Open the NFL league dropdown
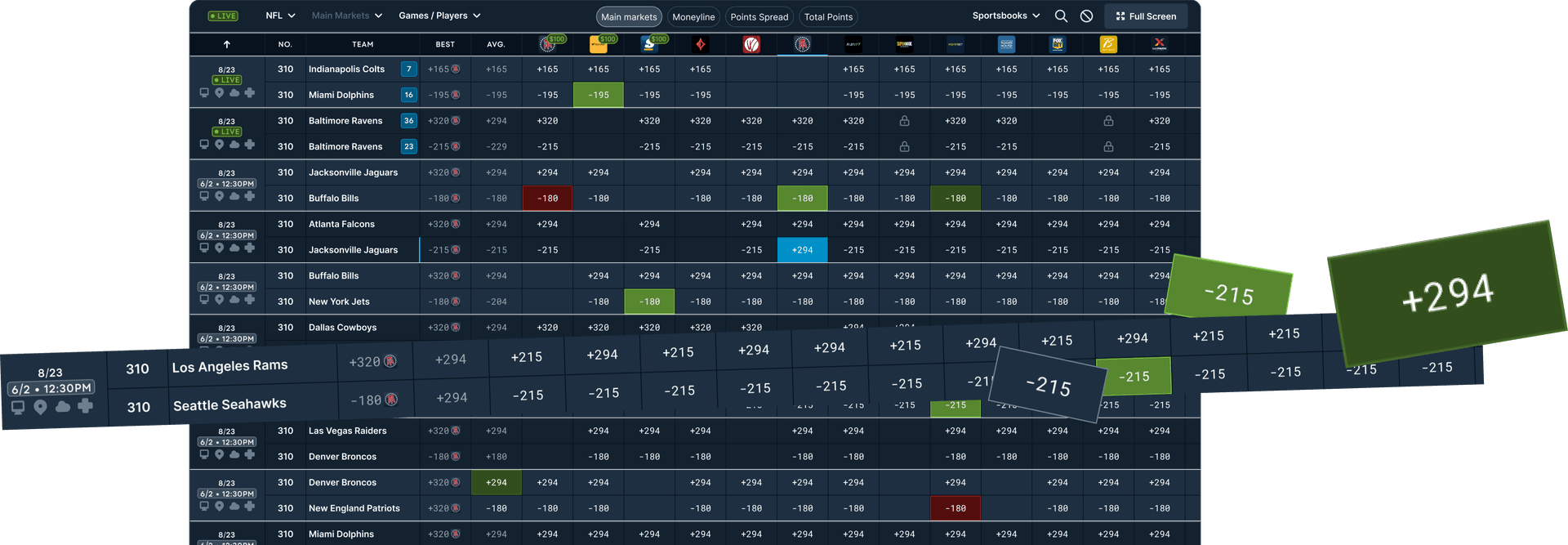The image size is (1568, 545). coord(280,16)
